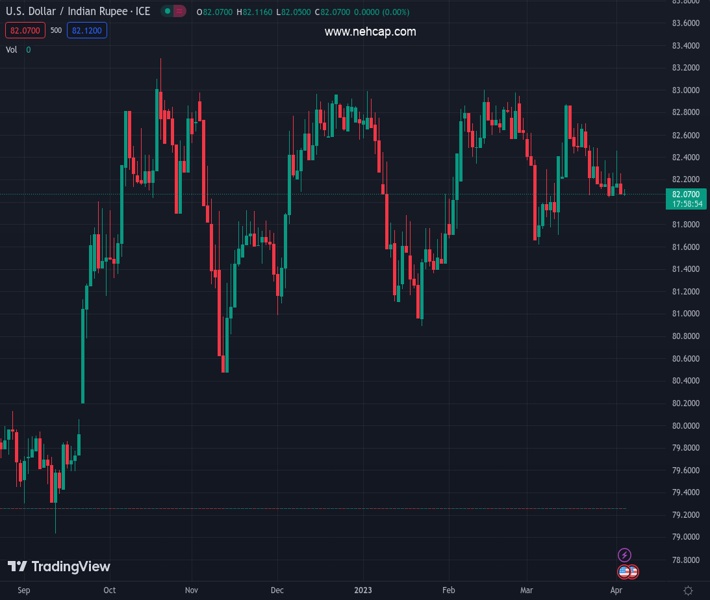Click the Dec label on time axis
This screenshot has height=600, width=710.
(277, 591)
